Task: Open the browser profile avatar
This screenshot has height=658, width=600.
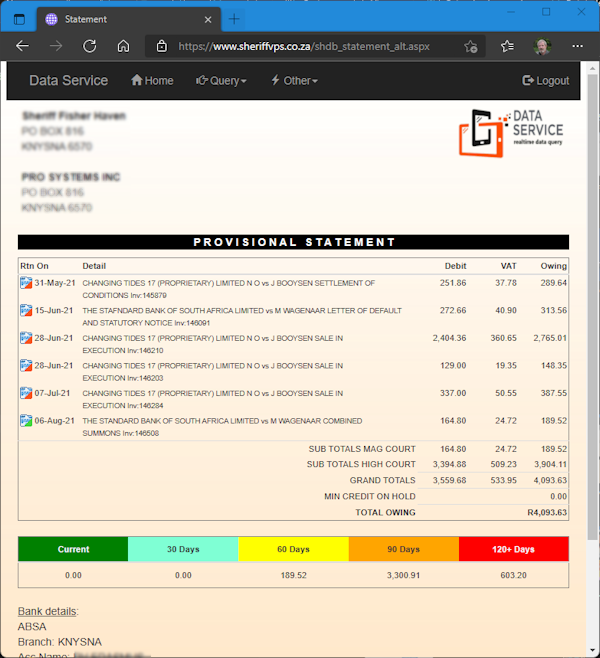Action: tap(542, 46)
